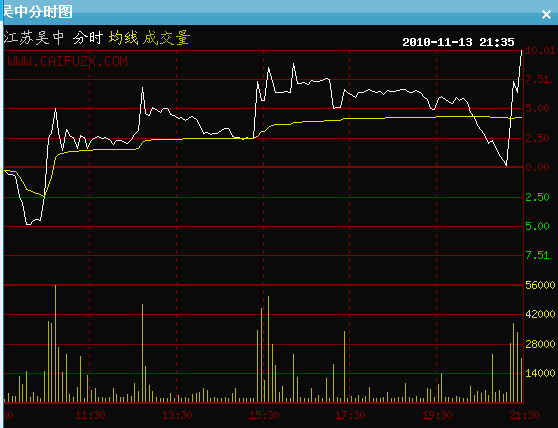This screenshot has width=558, height=428.
Task: Click the 11:30 time axis marker
Action: pyautogui.click(x=90, y=415)
